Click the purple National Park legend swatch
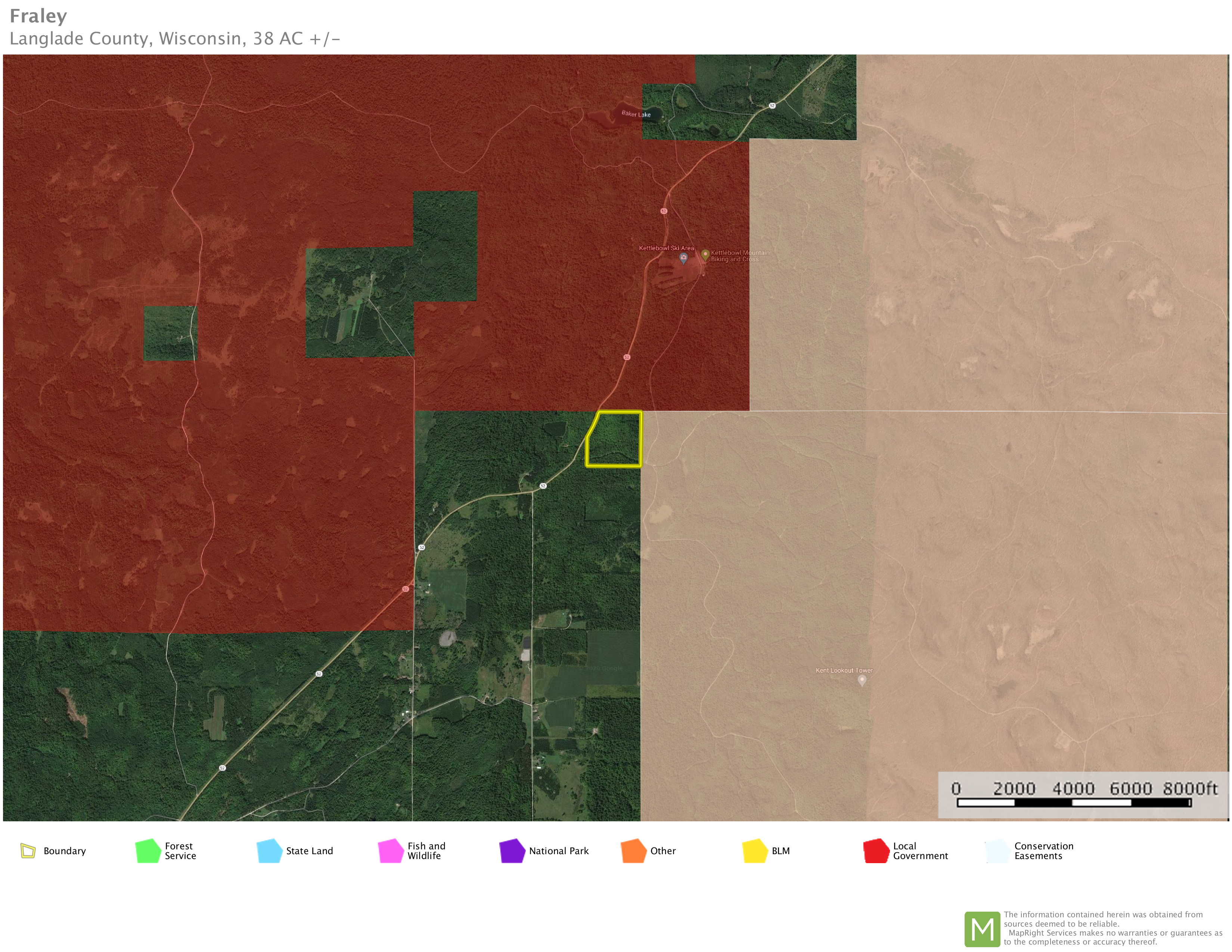 (512, 851)
